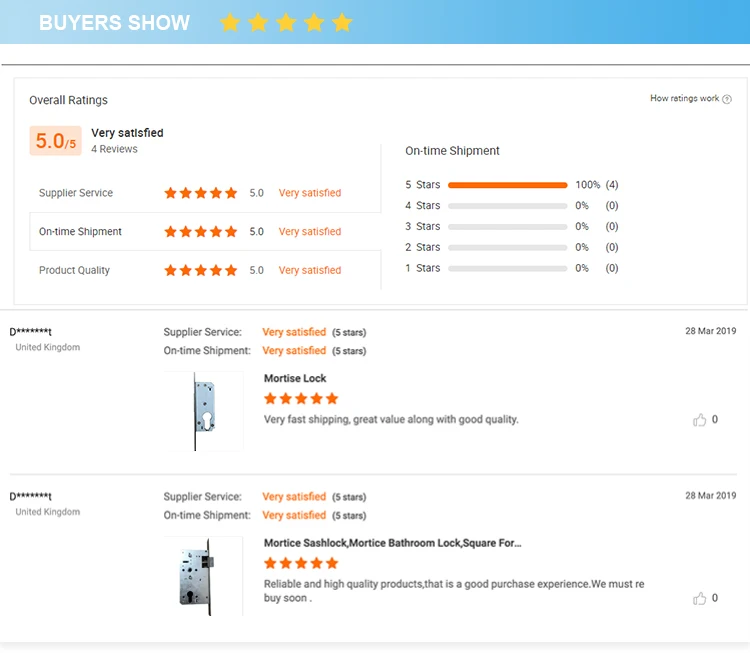Click the 5.0/5 overall score badge
The image size is (750, 653).
click(55, 141)
